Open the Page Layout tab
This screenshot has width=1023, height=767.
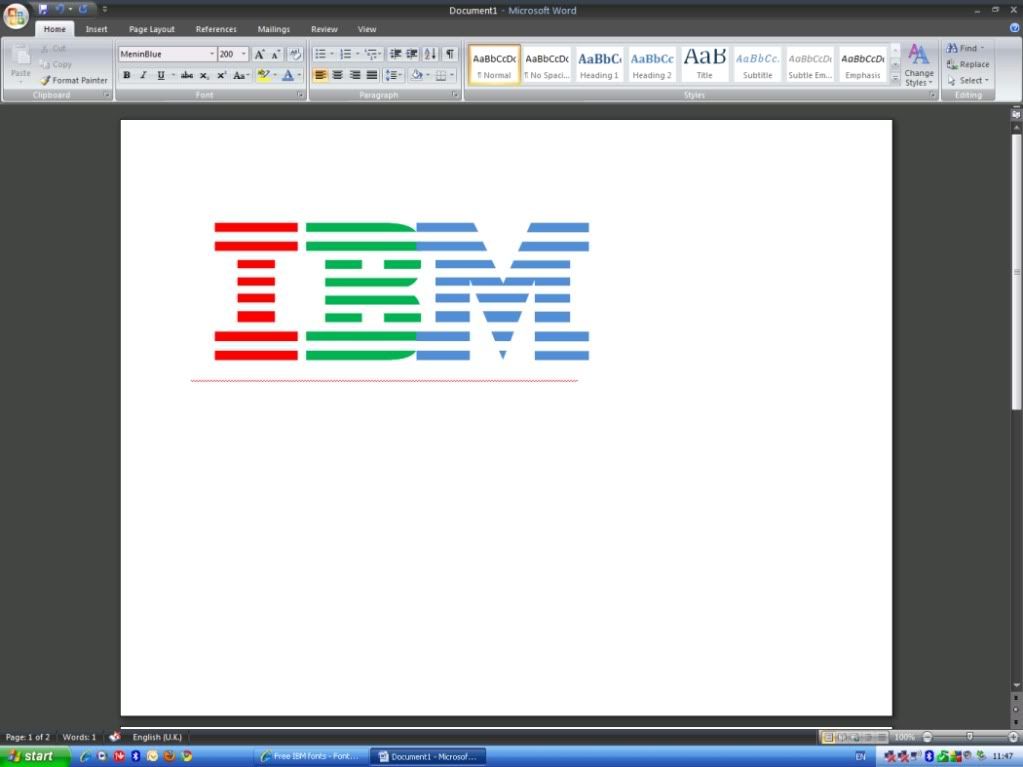151,29
